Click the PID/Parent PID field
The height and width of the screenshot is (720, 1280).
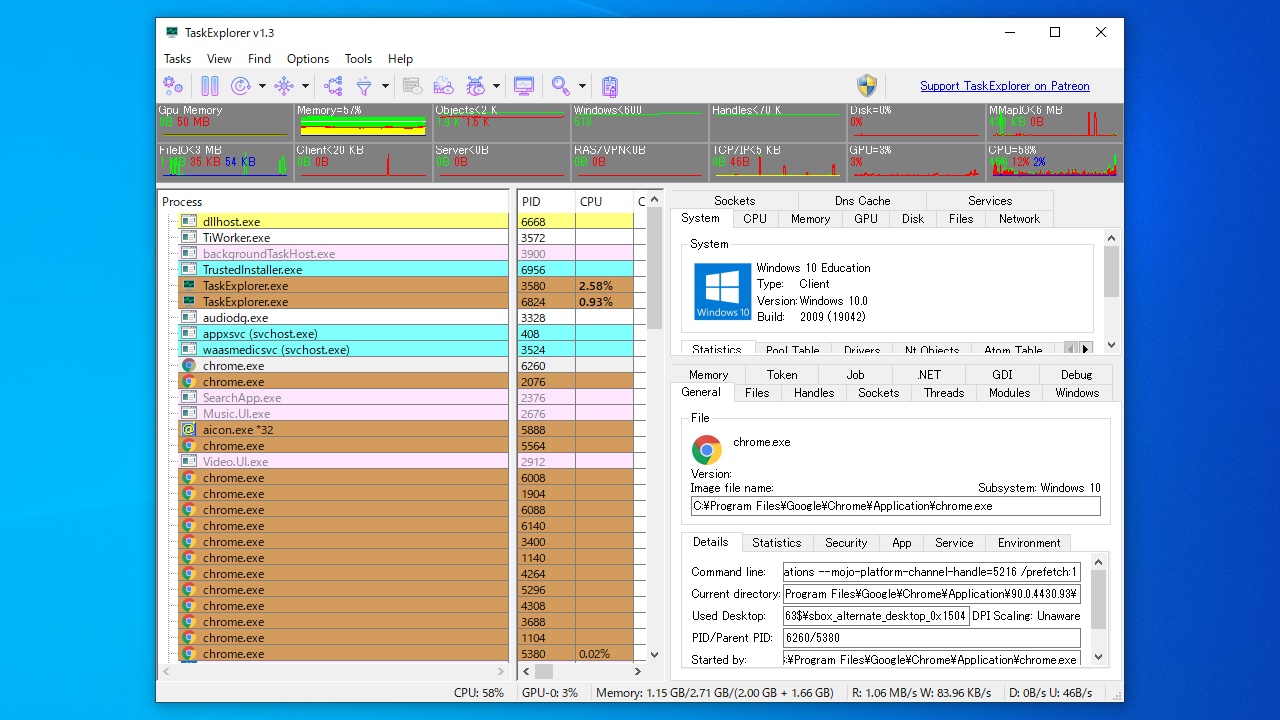point(932,638)
